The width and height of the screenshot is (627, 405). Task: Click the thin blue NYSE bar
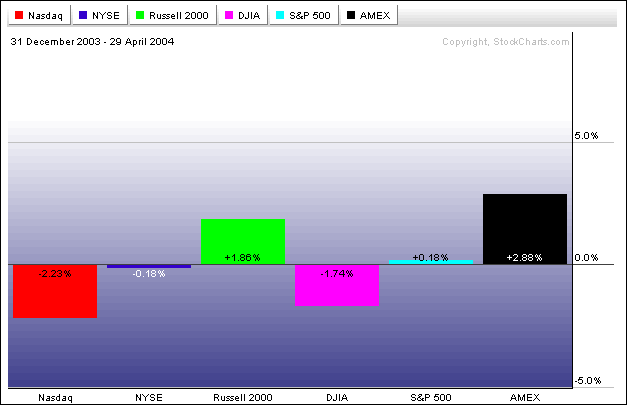[149, 266]
